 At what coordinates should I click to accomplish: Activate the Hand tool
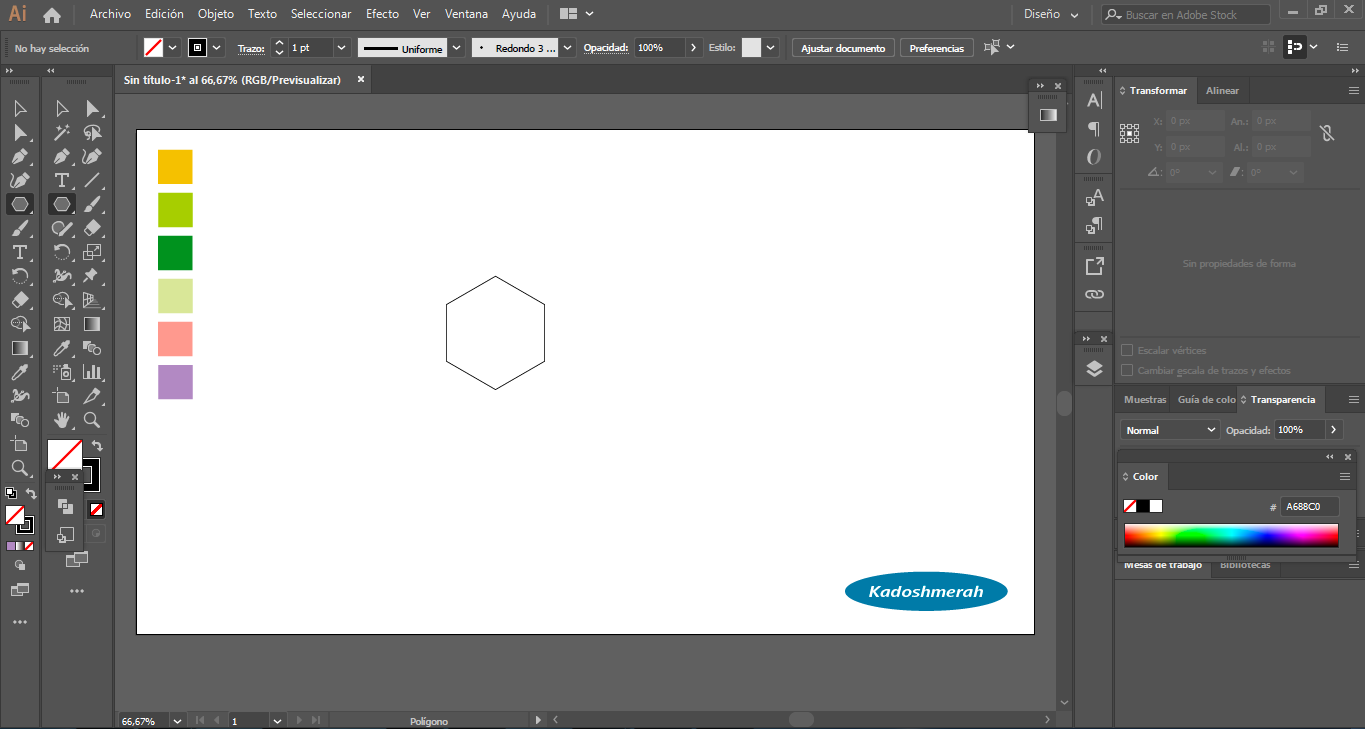pos(62,420)
